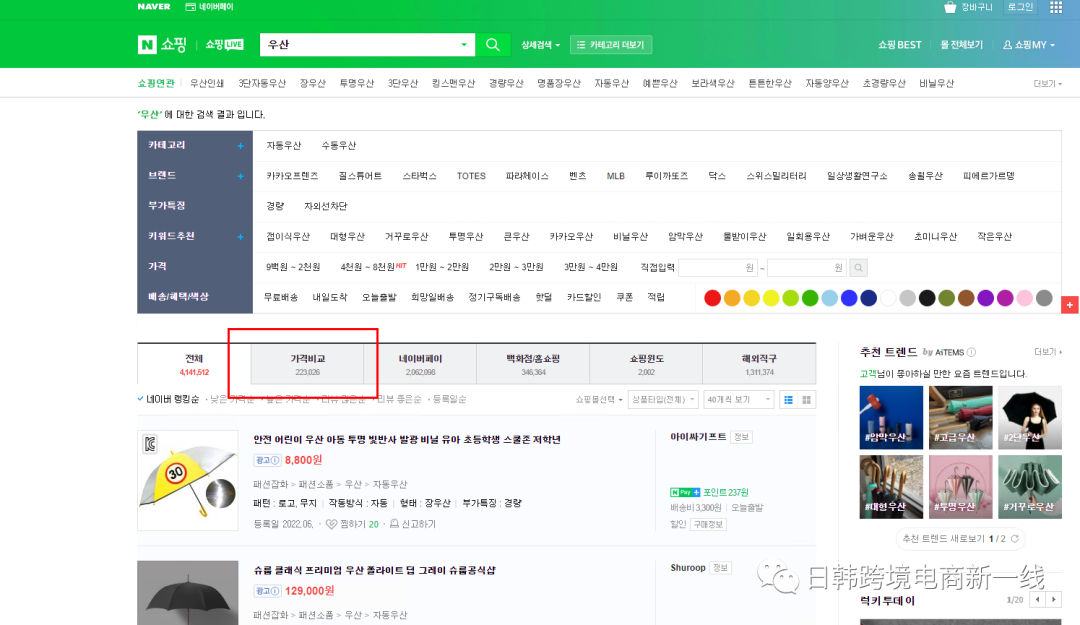Open 카테고리 더보기 next to the search bar

click(610, 44)
